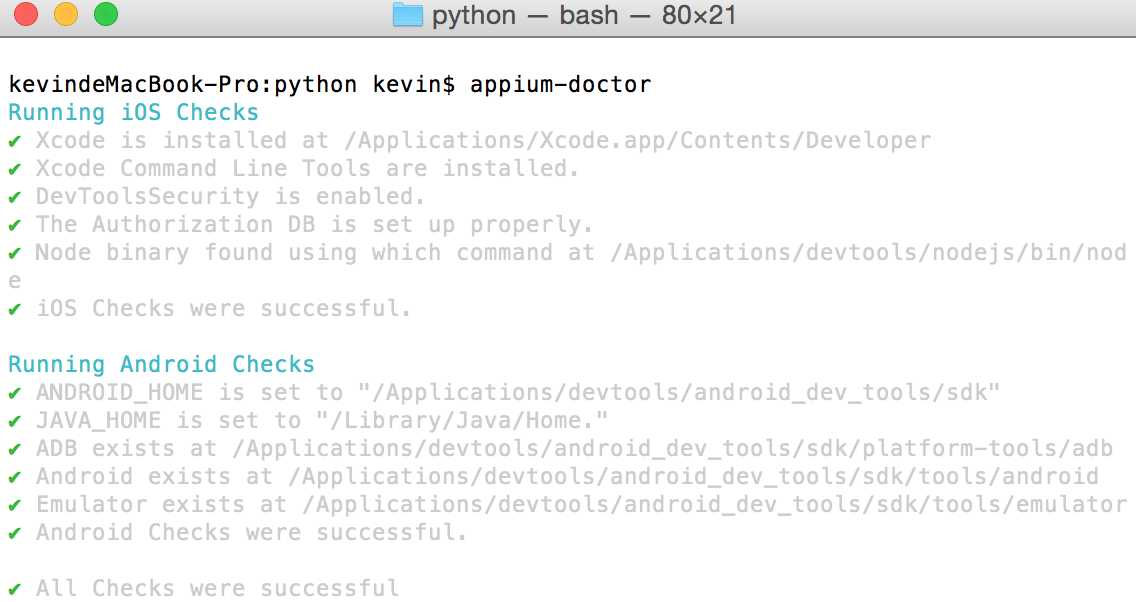Click the yellow minimize window button

tap(66, 14)
